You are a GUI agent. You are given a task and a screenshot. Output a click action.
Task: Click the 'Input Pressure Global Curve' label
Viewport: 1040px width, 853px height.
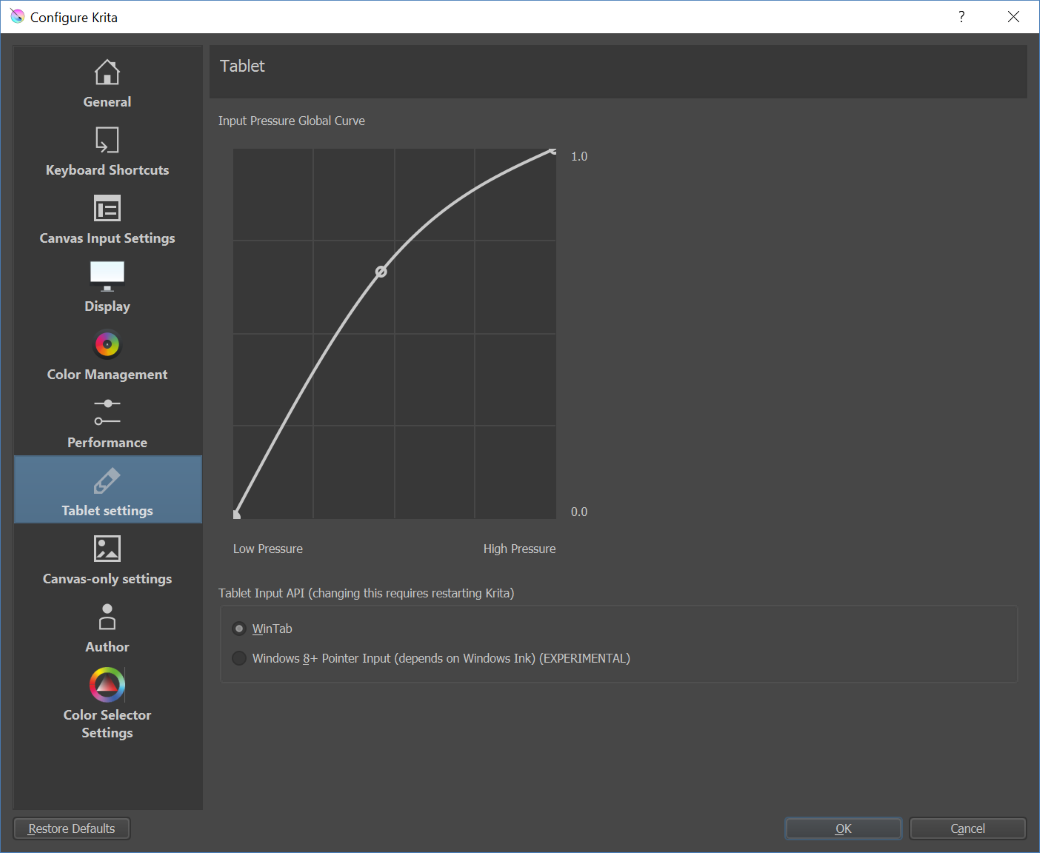pos(291,121)
